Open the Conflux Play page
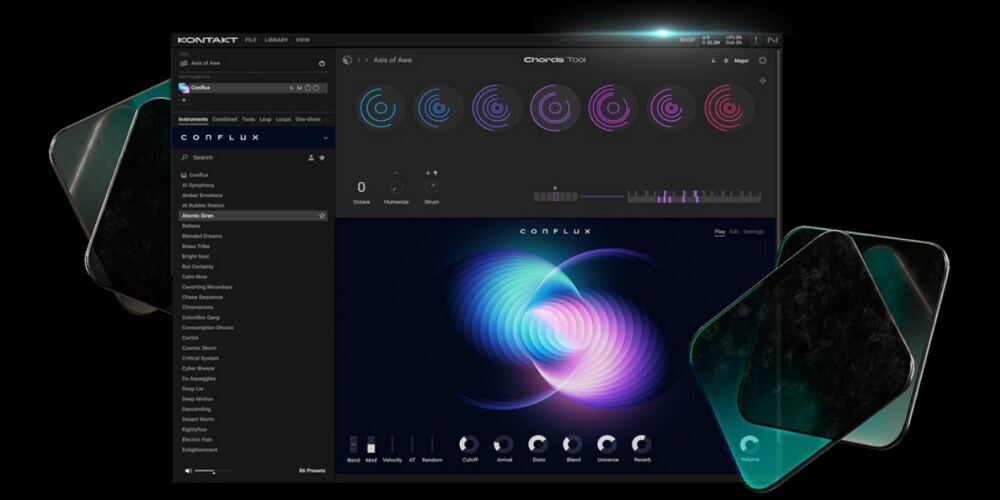 pos(719,232)
